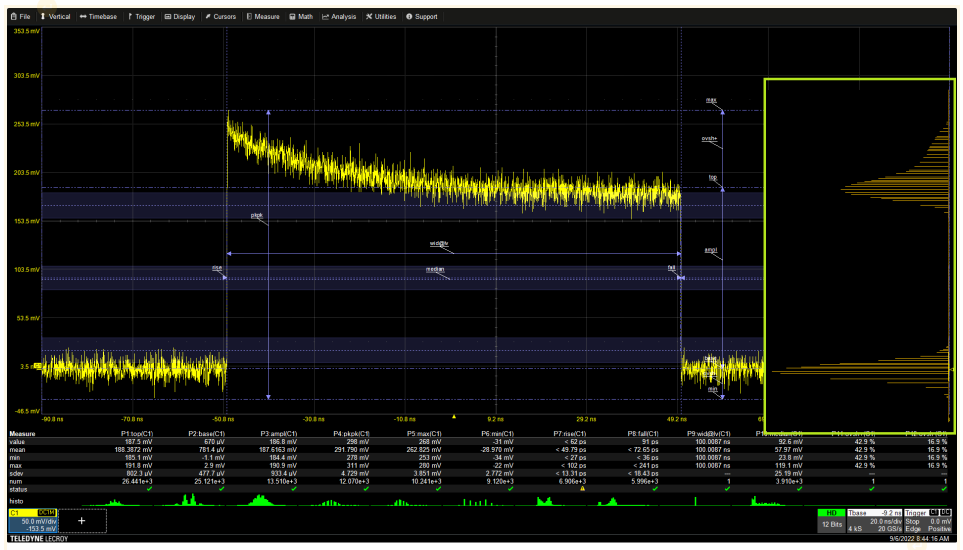The height and width of the screenshot is (550, 963).
Task: Click the Trigger menu flag icon
Action: pyautogui.click(x=129, y=17)
